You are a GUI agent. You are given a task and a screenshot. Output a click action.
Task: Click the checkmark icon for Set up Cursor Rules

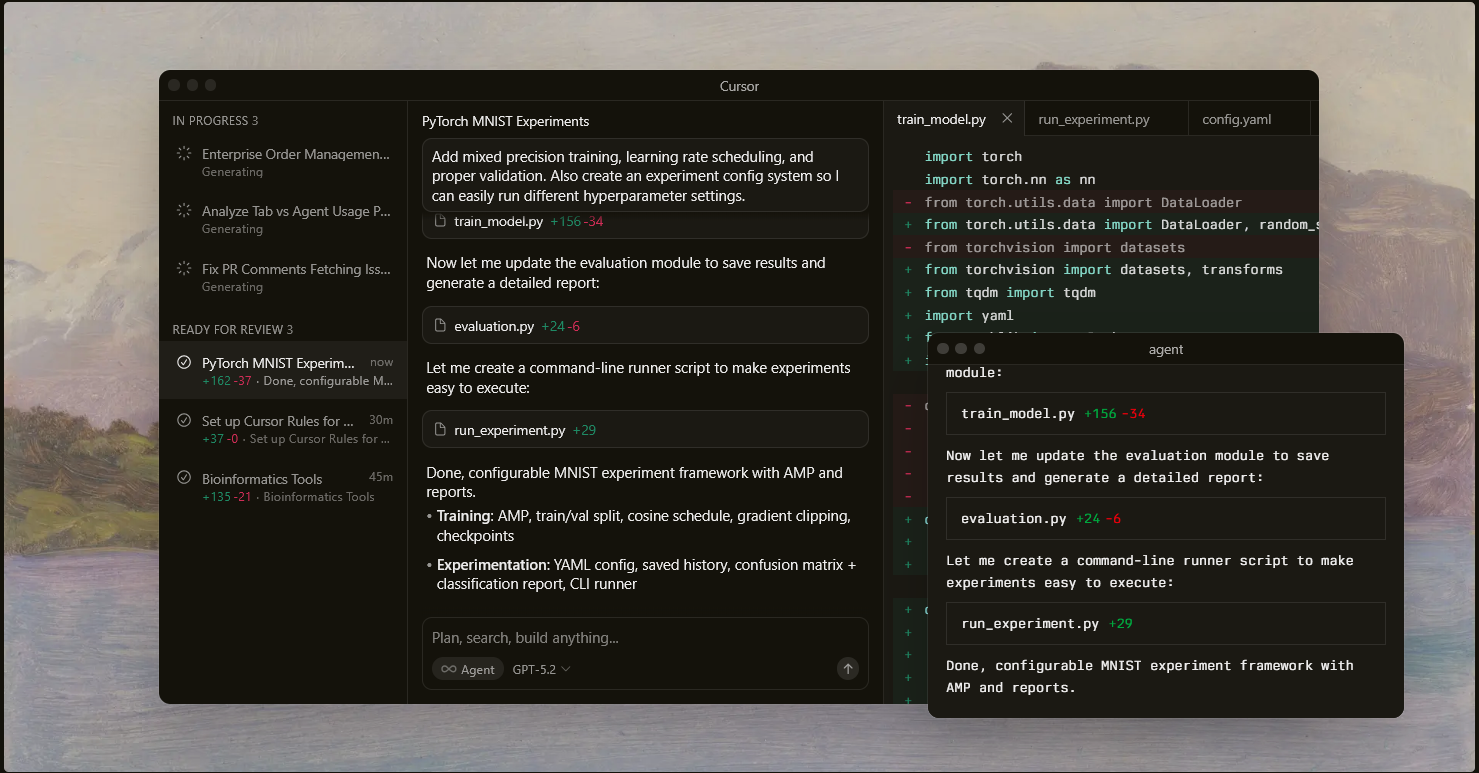[x=184, y=421]
